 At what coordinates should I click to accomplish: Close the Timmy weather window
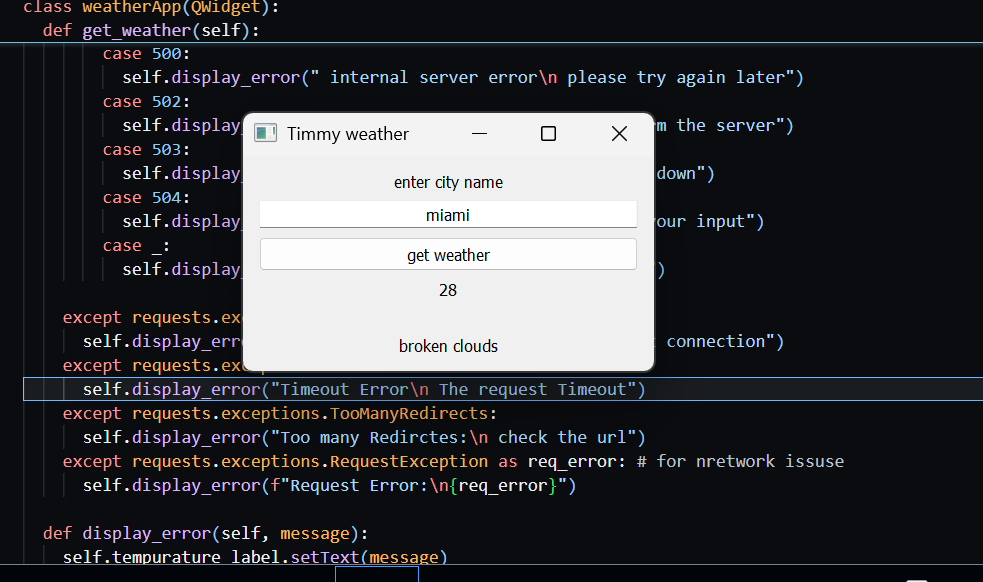tap(619, 134)
